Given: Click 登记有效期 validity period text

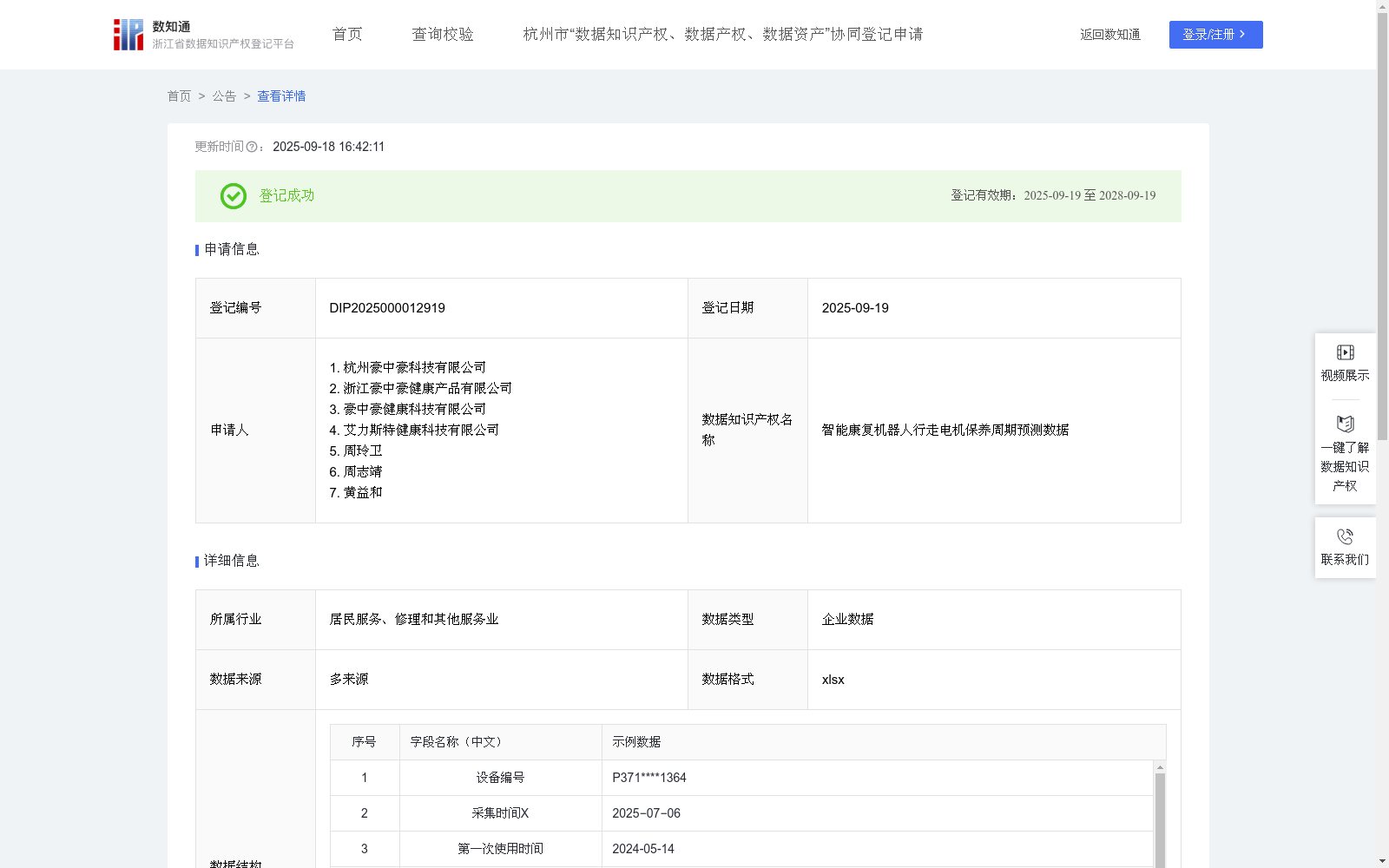Looking at the screenshot, I should pyautogui.click(x=1053, y=196).
